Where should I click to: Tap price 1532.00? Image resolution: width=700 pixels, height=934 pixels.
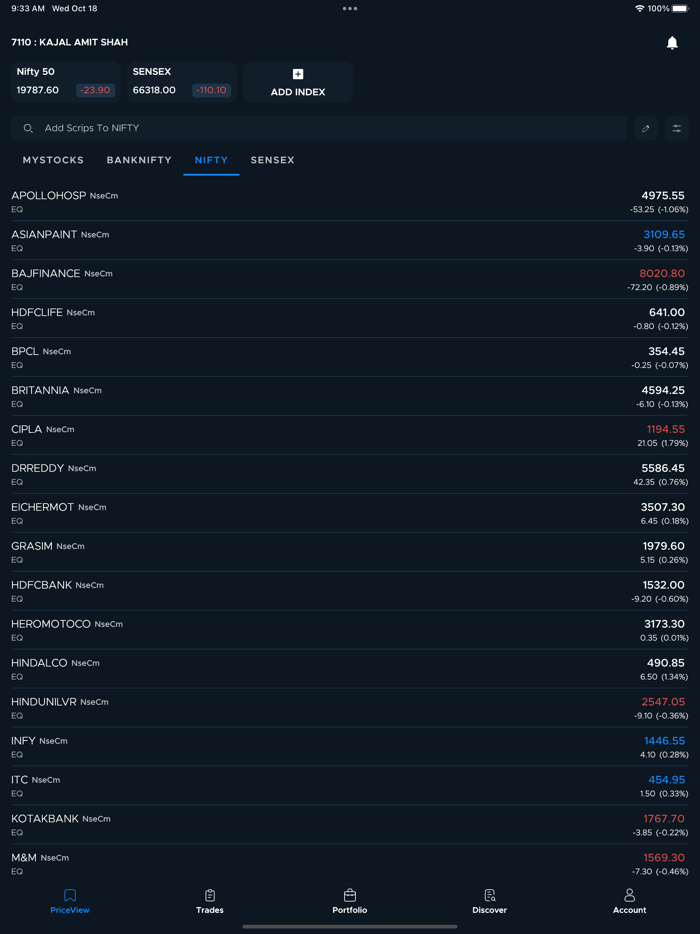click(664, 585)
